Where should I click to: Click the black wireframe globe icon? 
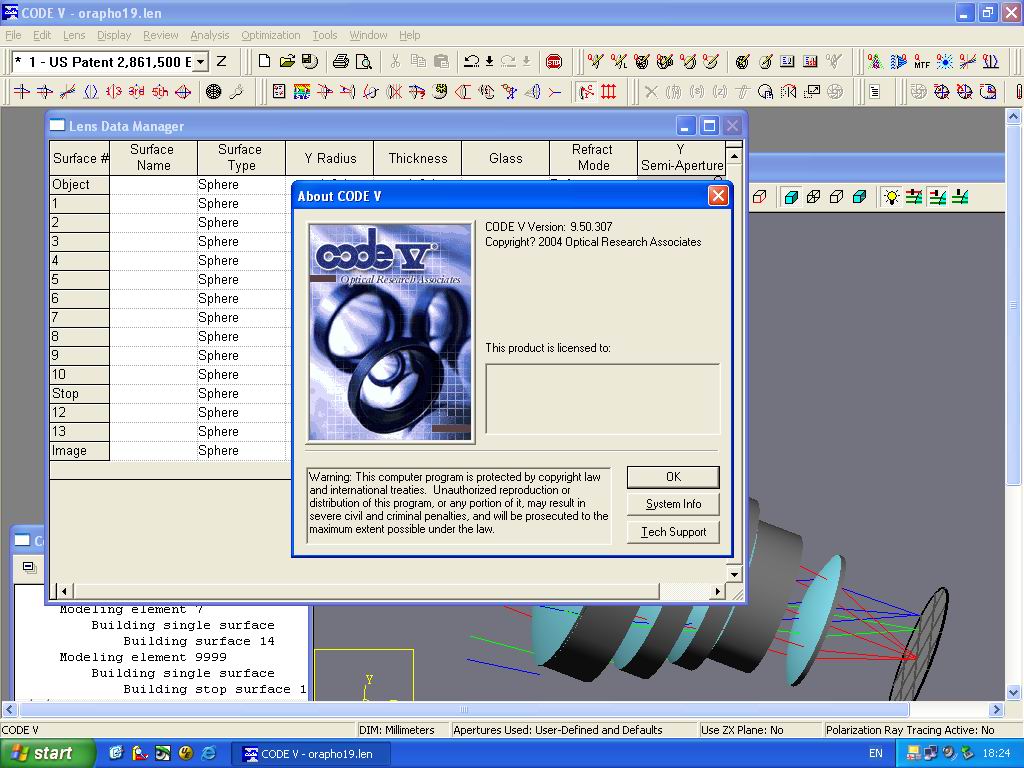pos(214,92)
